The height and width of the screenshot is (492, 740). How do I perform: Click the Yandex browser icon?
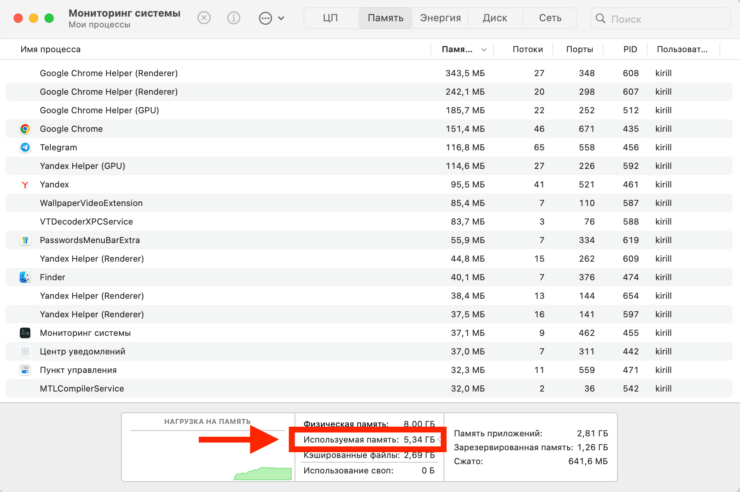pos(25,185)
